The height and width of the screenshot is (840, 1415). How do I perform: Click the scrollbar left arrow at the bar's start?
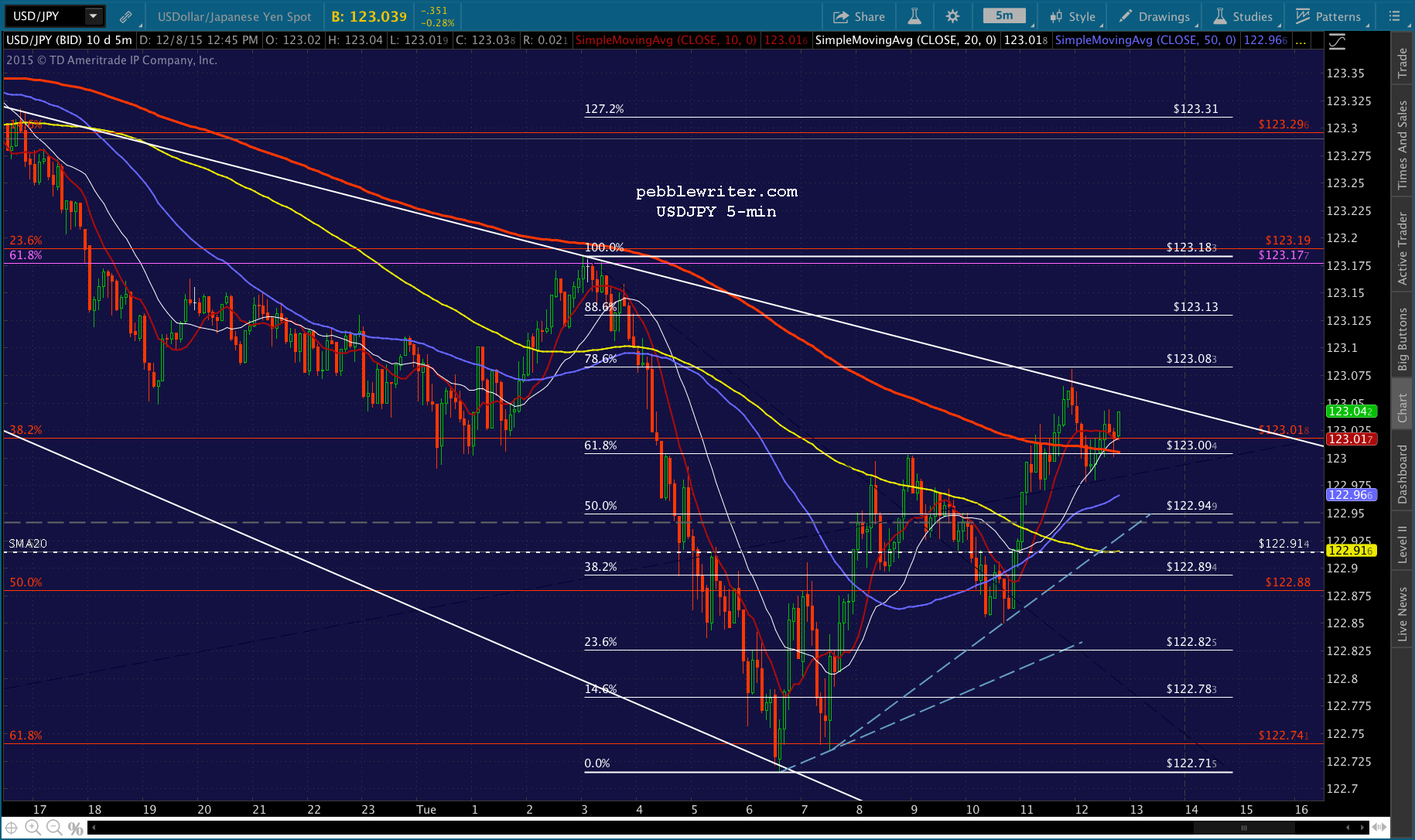click(94, 828)
